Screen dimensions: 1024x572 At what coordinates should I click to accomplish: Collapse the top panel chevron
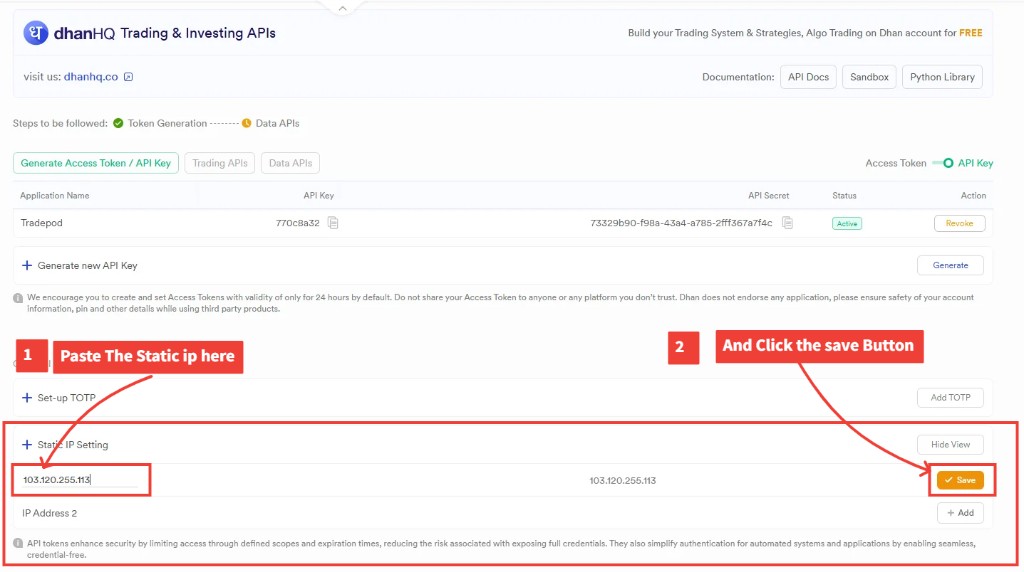click(342, 8)
